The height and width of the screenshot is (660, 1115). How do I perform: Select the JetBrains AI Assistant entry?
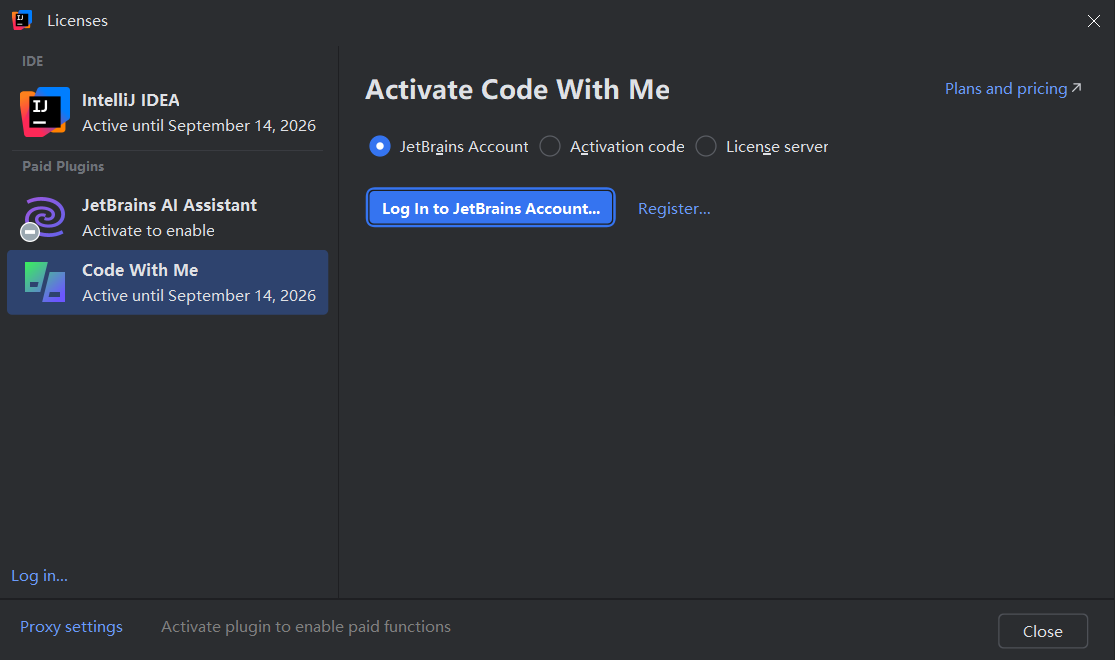pos(167,218)
